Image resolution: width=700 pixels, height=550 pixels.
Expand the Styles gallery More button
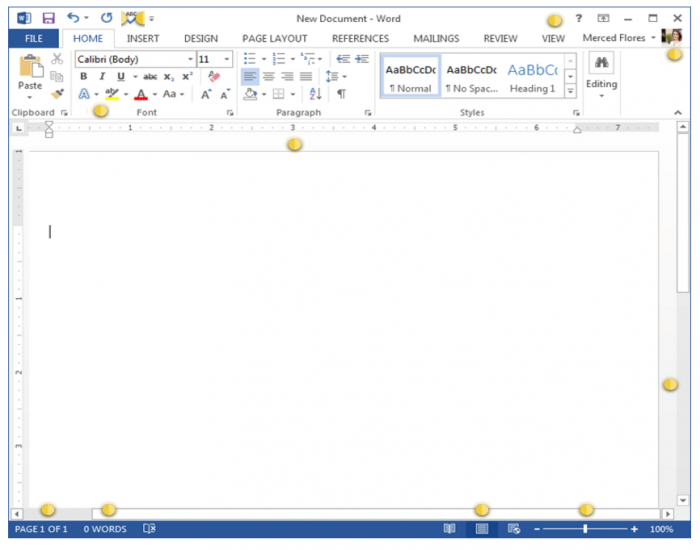click(x=571, y=92)
